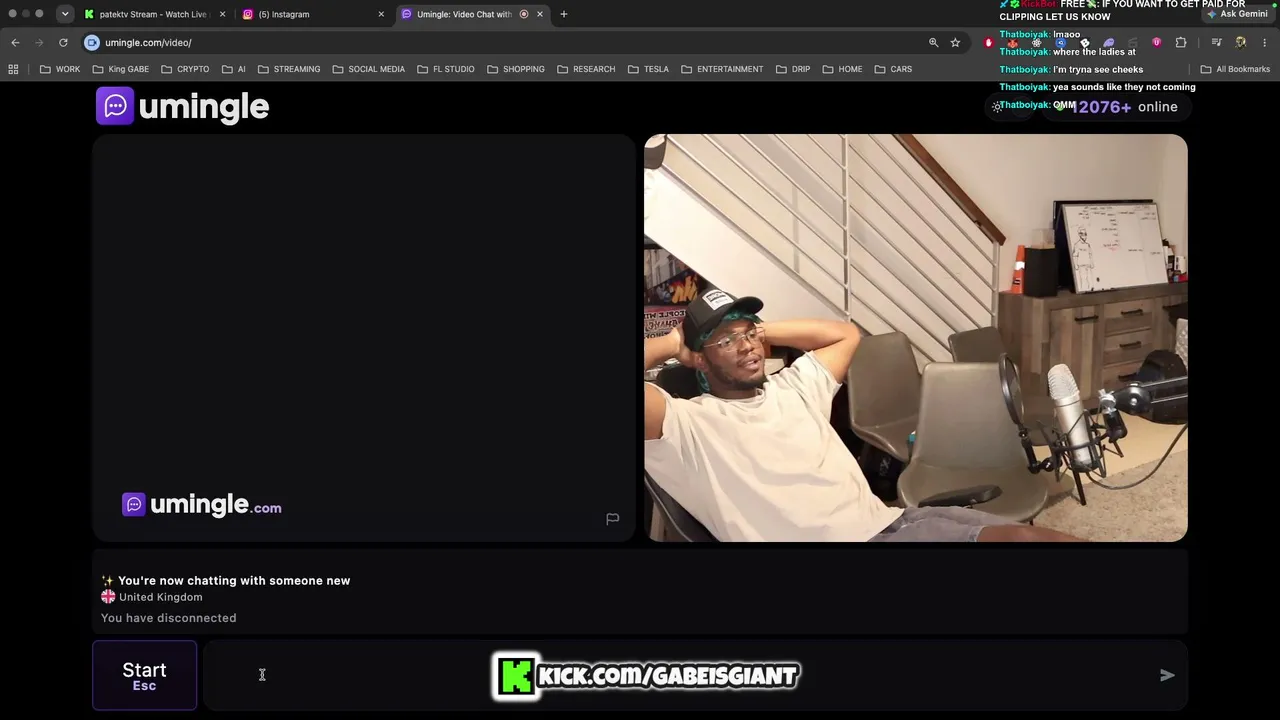Screen dimensions: 1280x720
Task: Click the Ask Gemini button
Action: (x=1237, y=14)
